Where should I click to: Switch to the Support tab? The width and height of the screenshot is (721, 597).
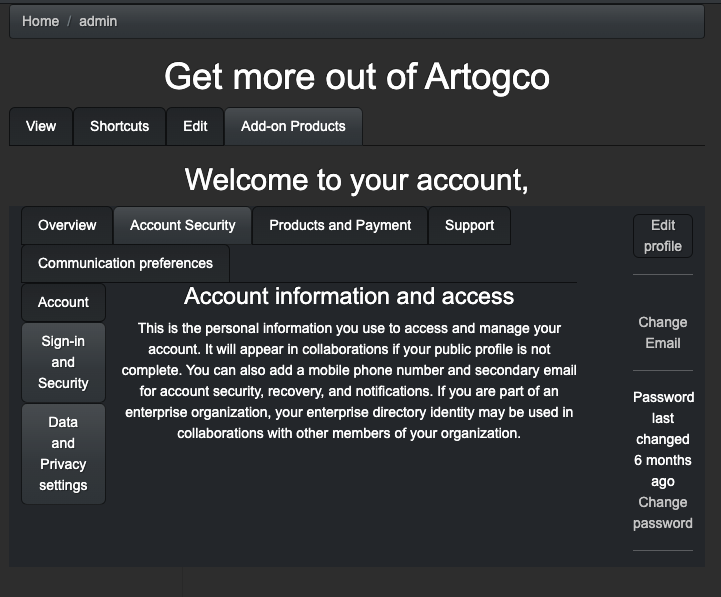click(x=469, y=225)
